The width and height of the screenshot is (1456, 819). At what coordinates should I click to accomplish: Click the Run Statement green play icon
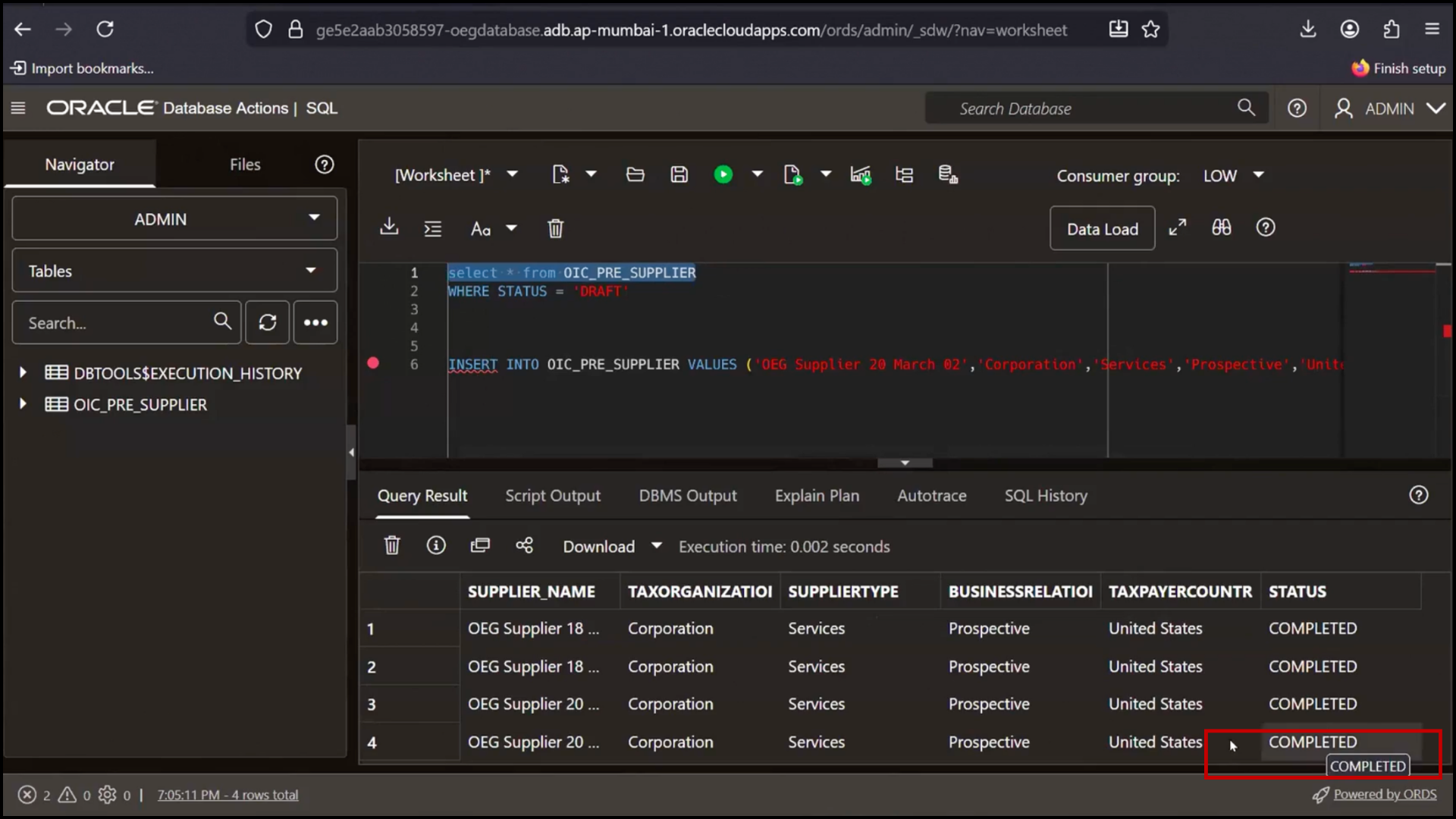723,175
